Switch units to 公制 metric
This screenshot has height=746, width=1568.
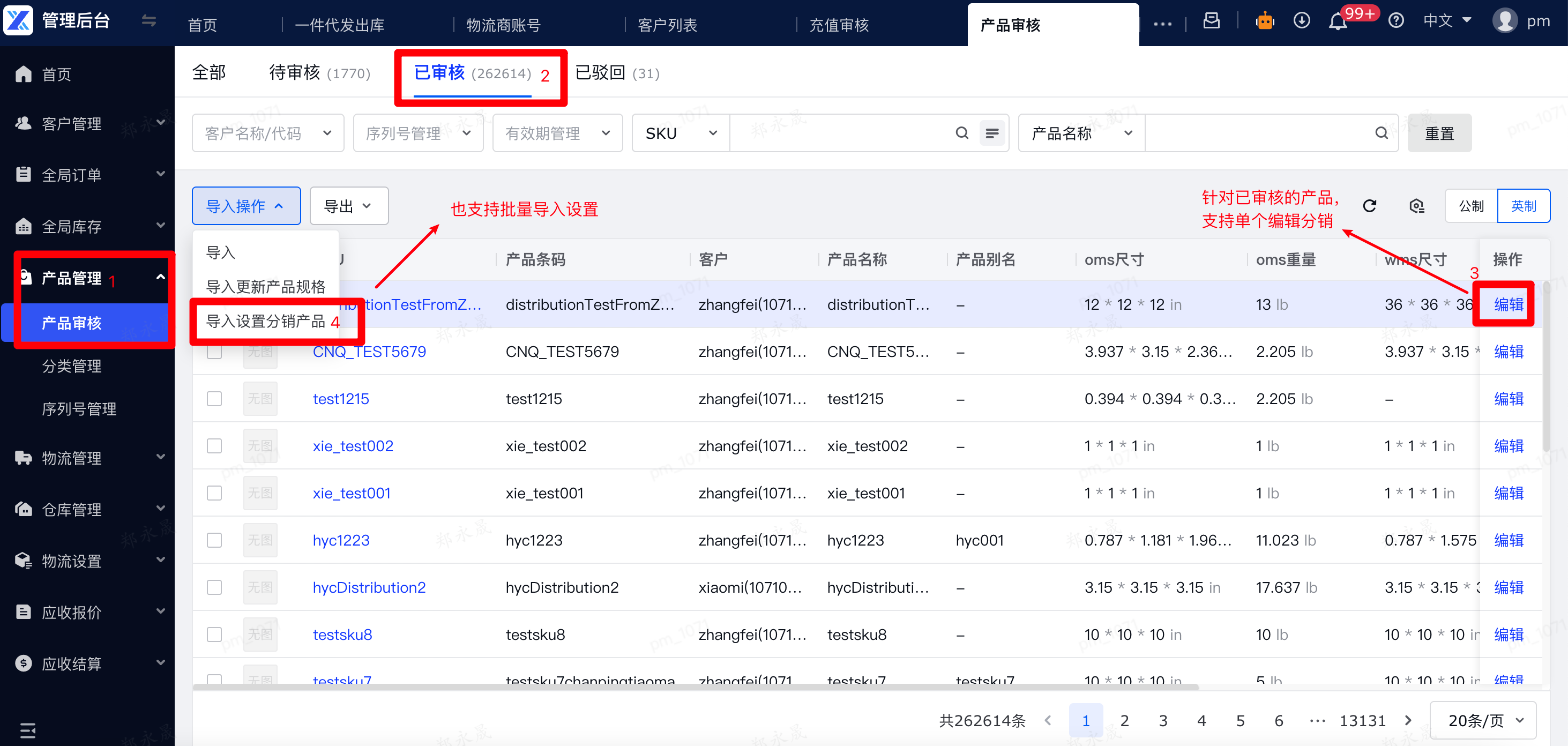(x=1470, y=206)
